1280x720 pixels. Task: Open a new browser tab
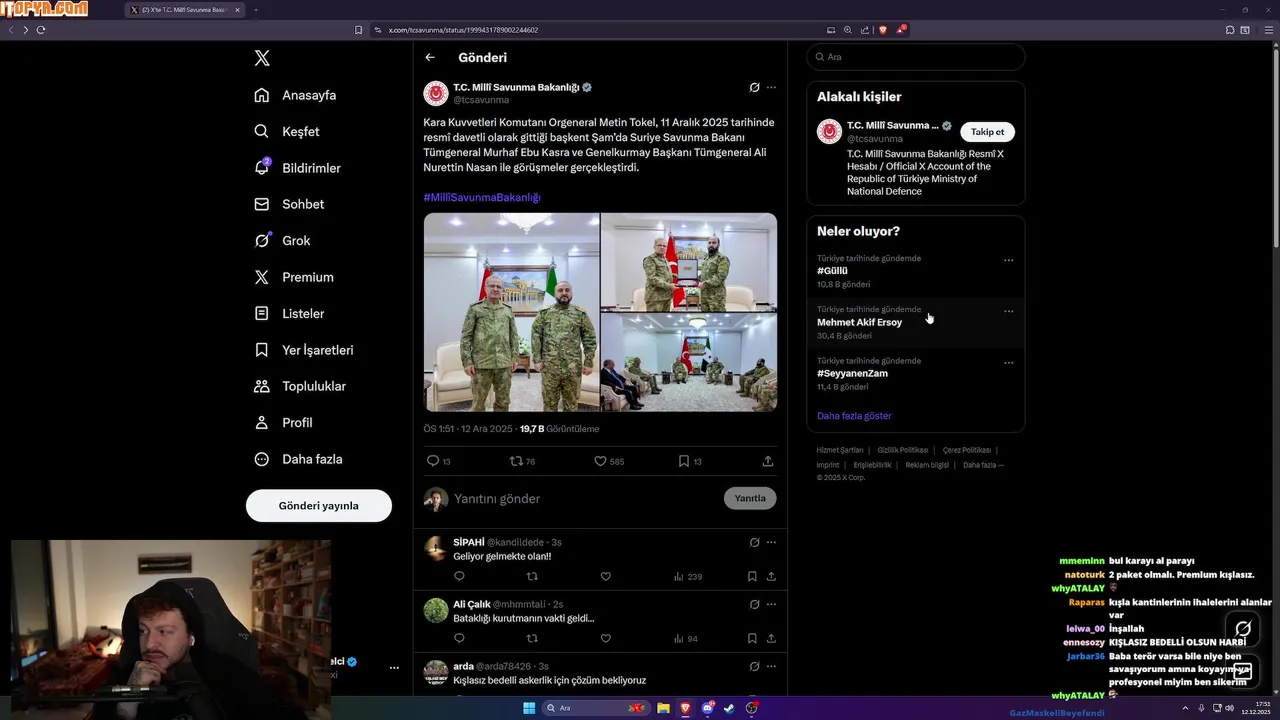click(255, 10)
